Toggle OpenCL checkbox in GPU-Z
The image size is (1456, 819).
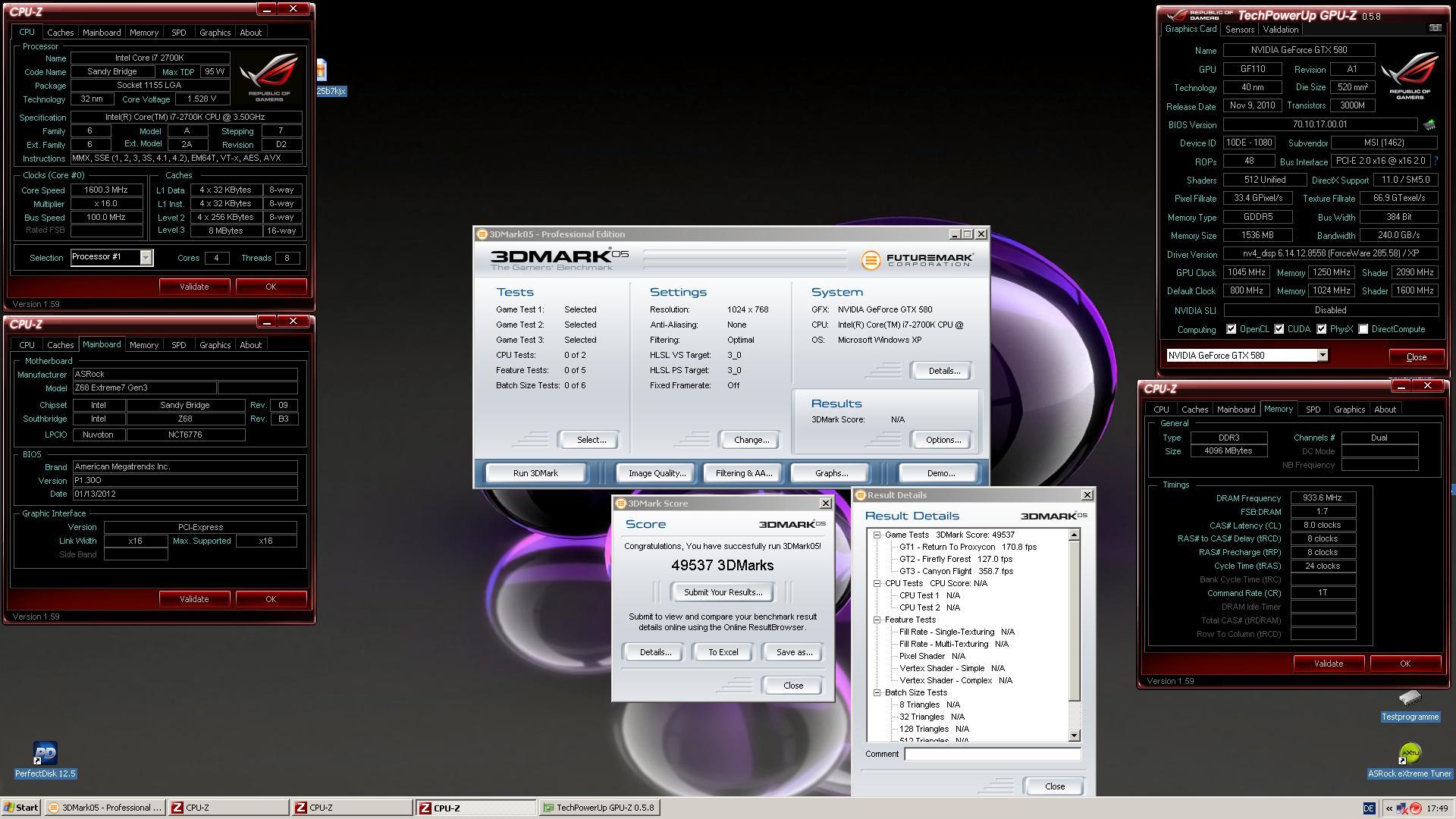(1232, 329)
